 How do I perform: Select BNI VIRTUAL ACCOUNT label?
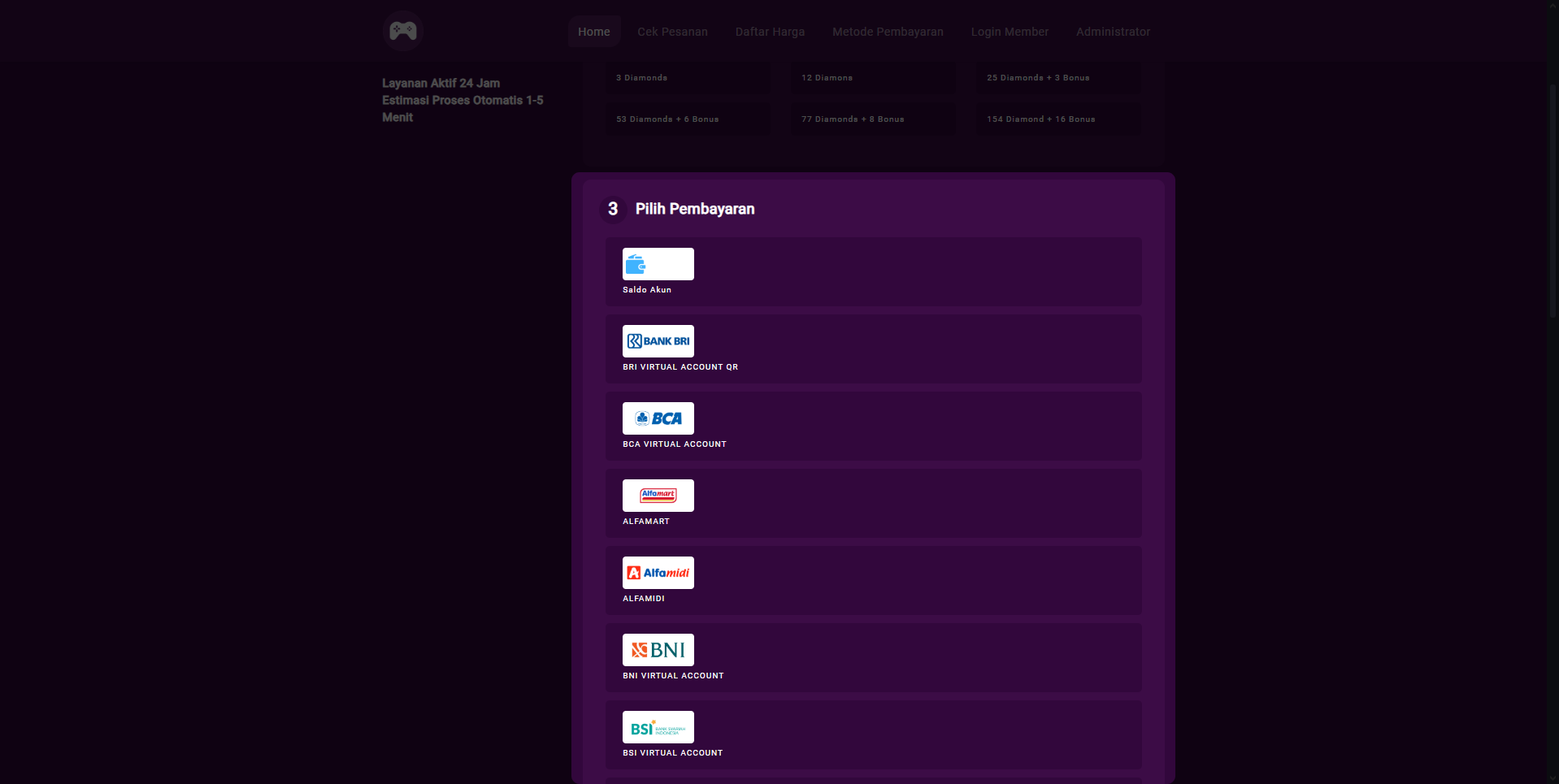pyautogui.click(x=673, y=676)
